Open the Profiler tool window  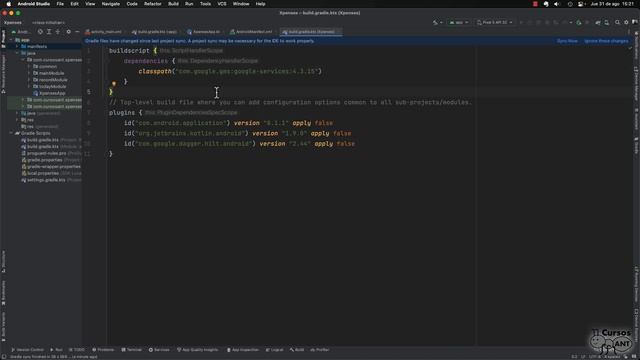[x=320, y=350]
